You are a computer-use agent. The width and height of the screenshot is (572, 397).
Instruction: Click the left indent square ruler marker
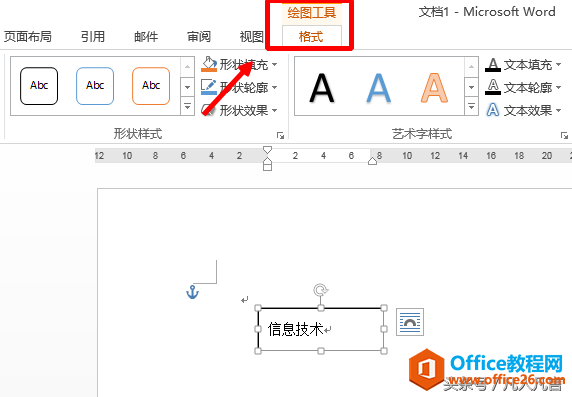(267, 167)
